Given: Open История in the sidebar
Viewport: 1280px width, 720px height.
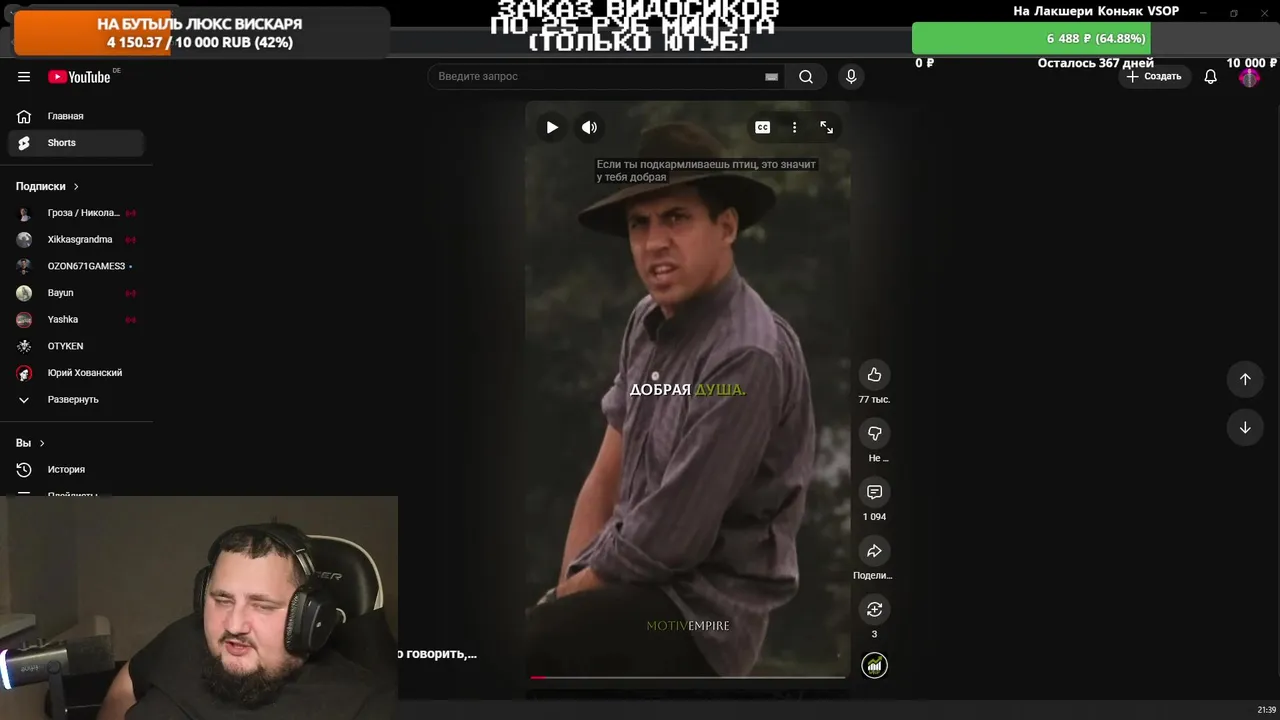Looking at the screenshot, I should click(76, 470).
